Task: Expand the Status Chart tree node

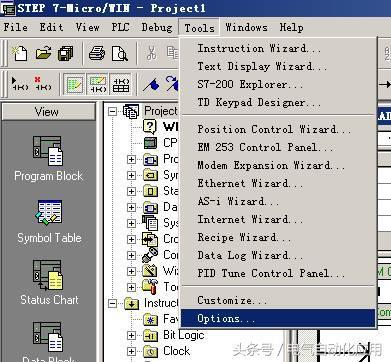Action: (131, 191)
